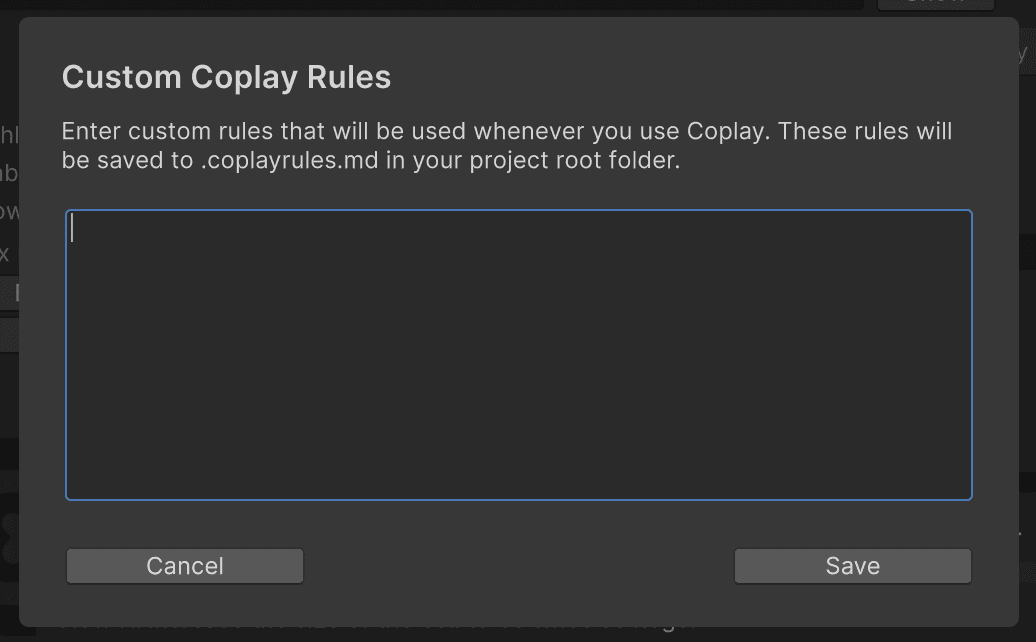Click the blue-highlighted text box border
The height and width of the screenshot is (642, 1036).
[518, 210]
